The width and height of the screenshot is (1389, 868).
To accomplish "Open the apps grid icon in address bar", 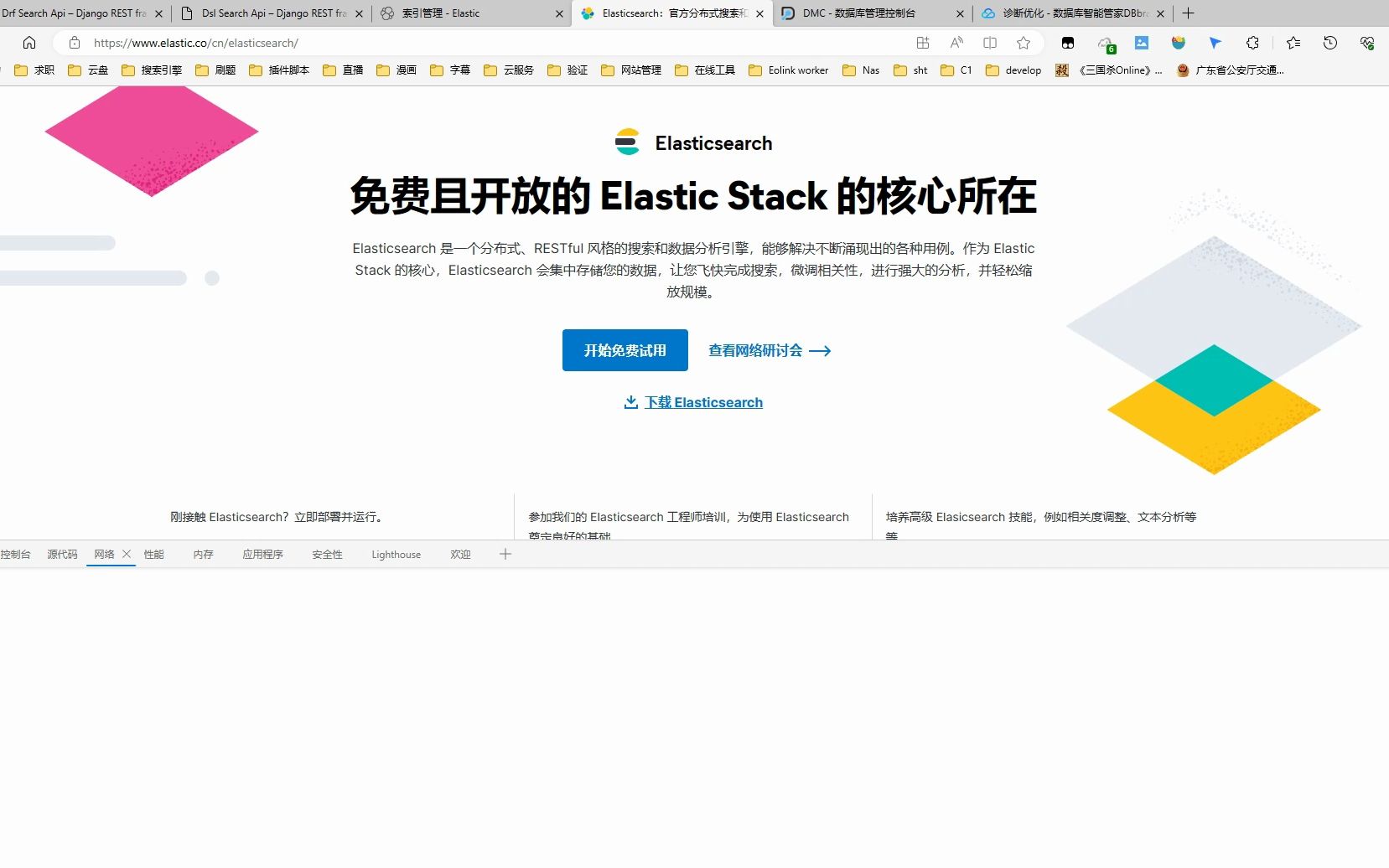I will [x=923, y=43].
